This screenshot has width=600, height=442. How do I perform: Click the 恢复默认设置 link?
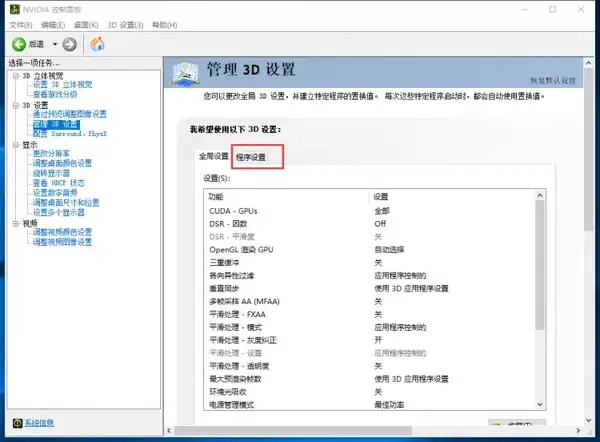coord(554,80)
